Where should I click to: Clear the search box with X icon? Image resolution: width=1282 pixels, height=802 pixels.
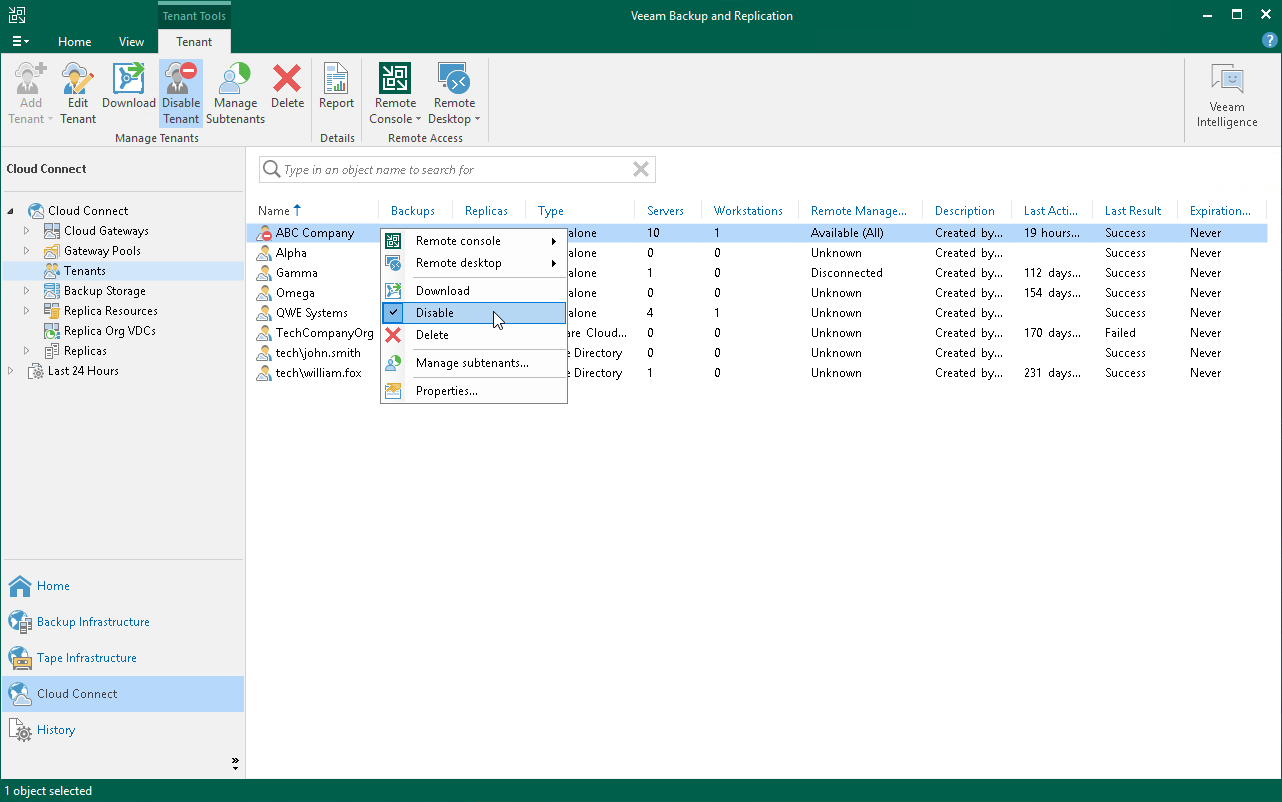coord(641,170)
